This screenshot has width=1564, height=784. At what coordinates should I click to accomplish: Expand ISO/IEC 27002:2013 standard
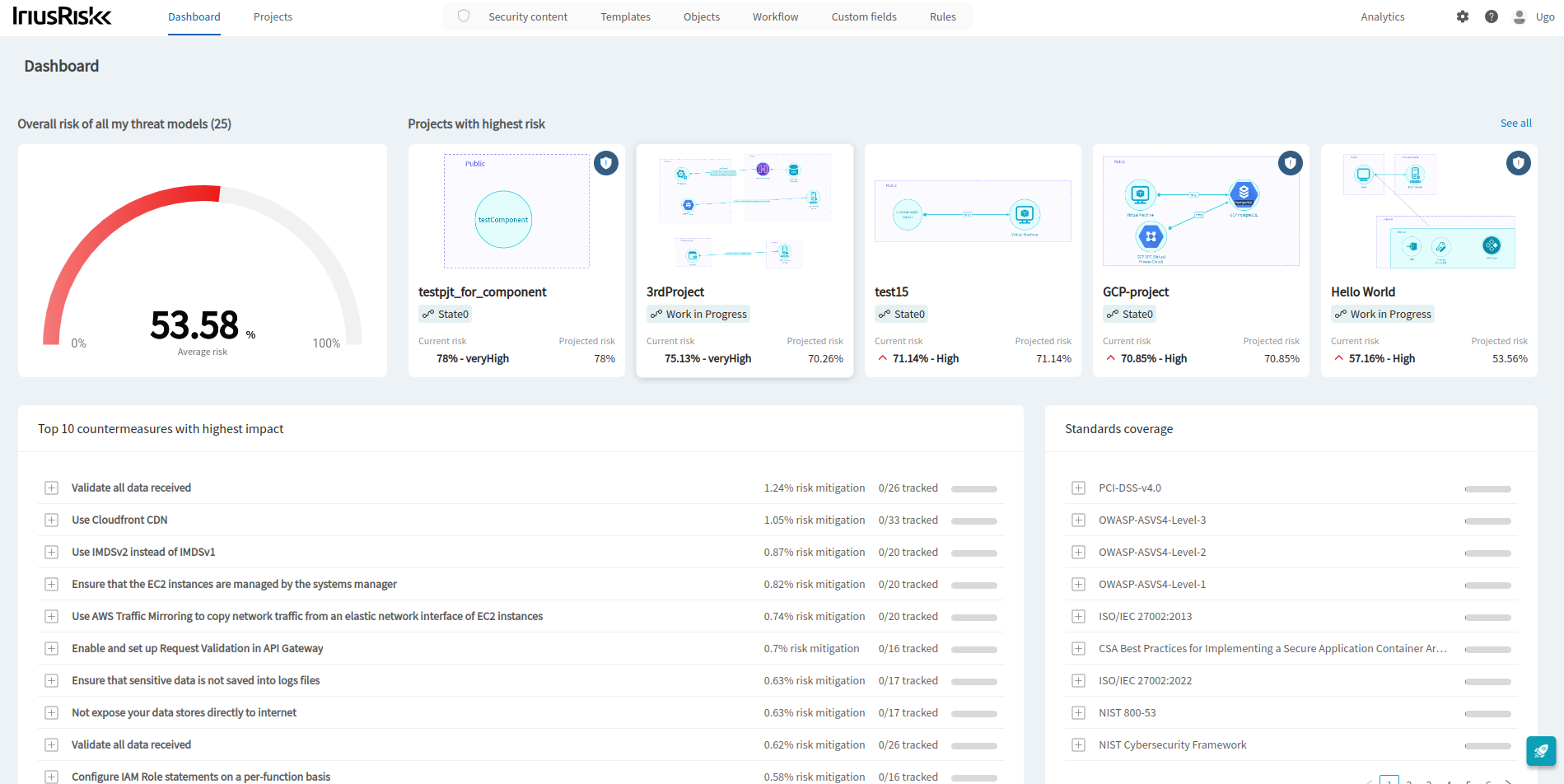pos(1078,617)
